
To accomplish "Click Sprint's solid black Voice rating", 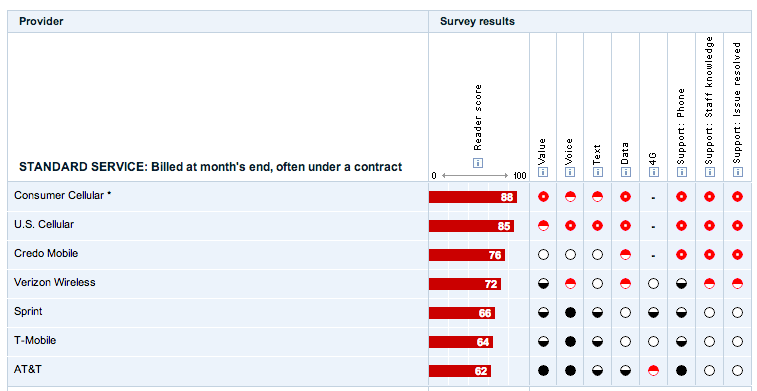I will (x=570, y=313).
